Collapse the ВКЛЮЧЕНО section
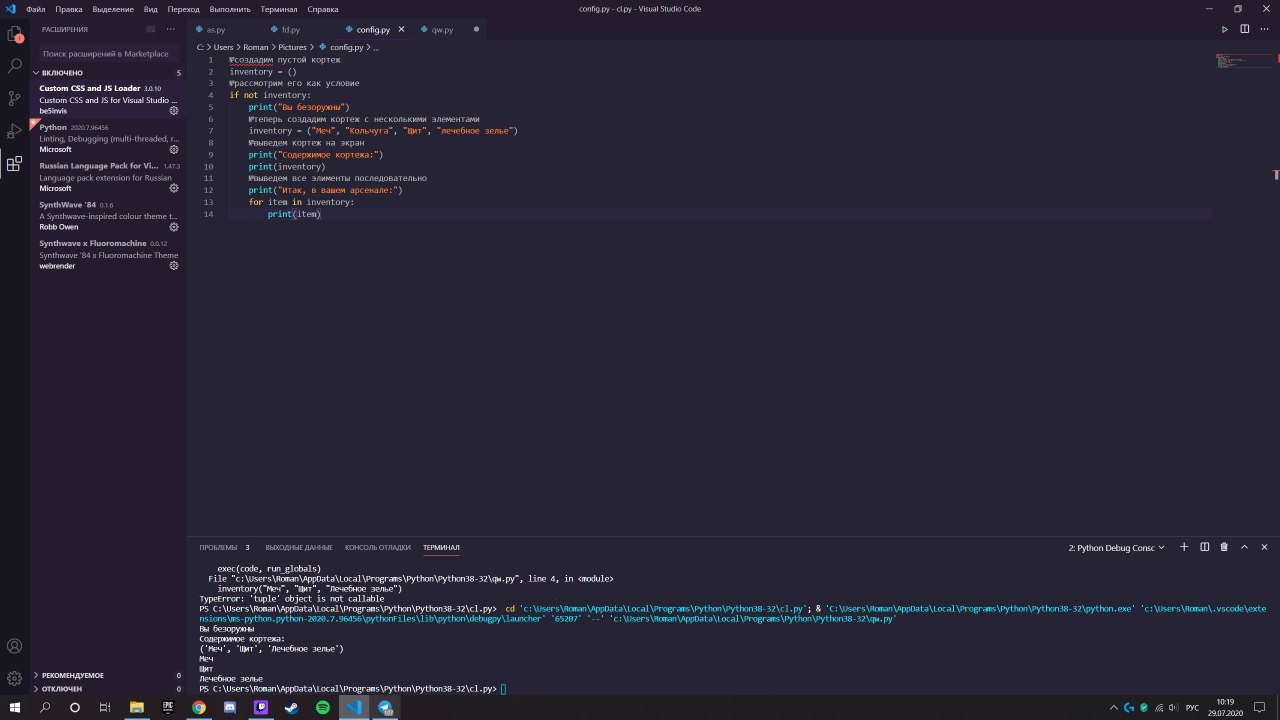This screenshot has width=1280, height=720. click(108, 73)
